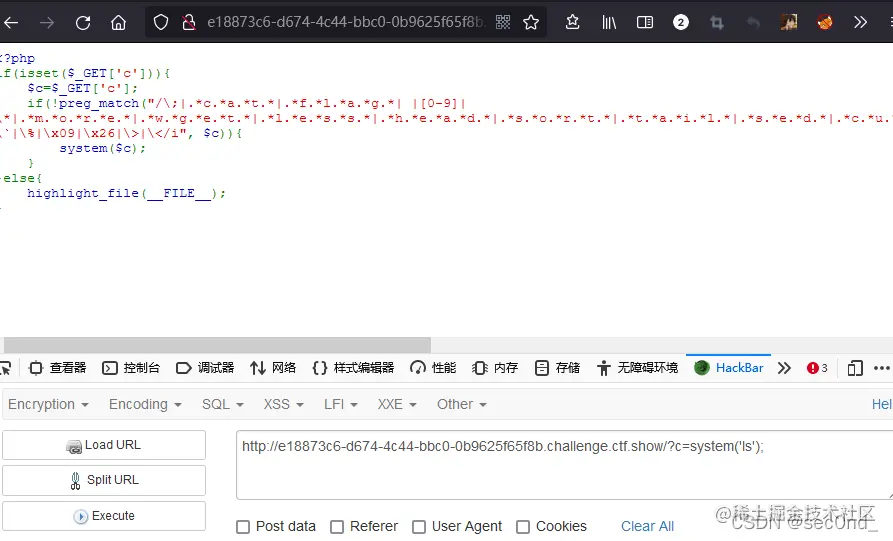This screenshot has width=893, height=541.
Task: Click the horizontal page scrollbar
Action: [218, 345]
